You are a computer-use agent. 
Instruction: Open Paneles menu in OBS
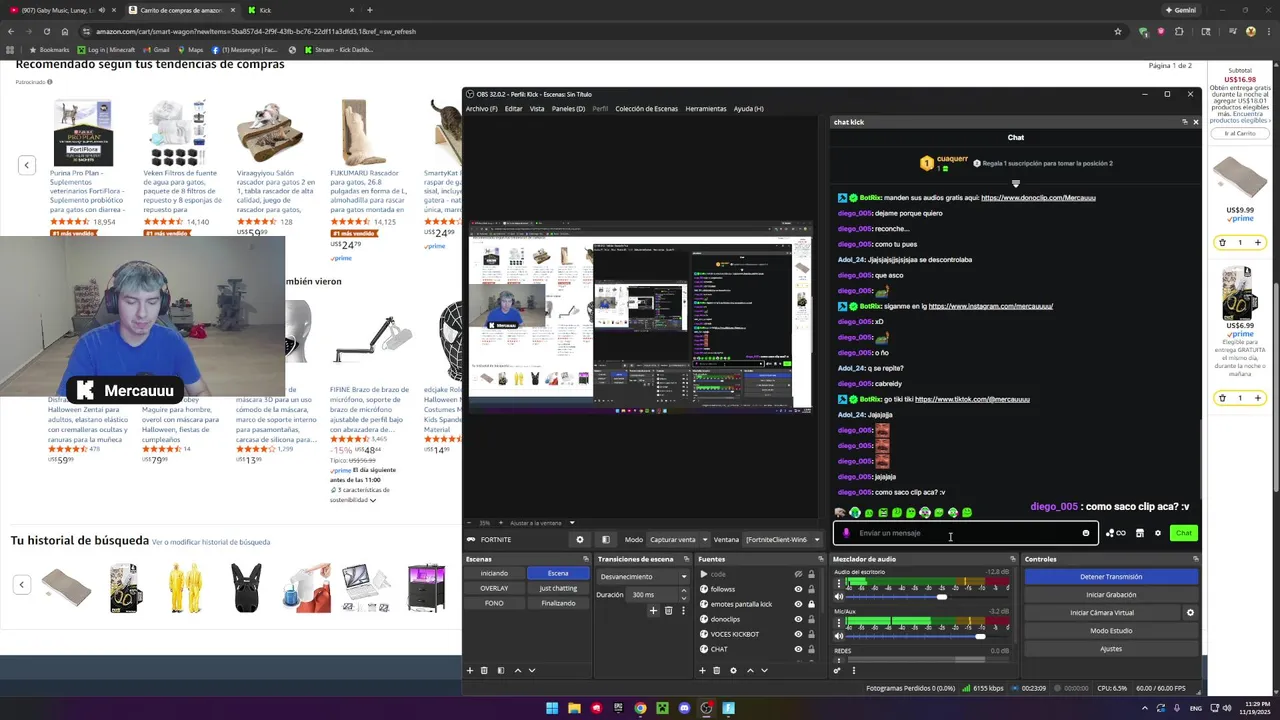[x=568, y=108]
